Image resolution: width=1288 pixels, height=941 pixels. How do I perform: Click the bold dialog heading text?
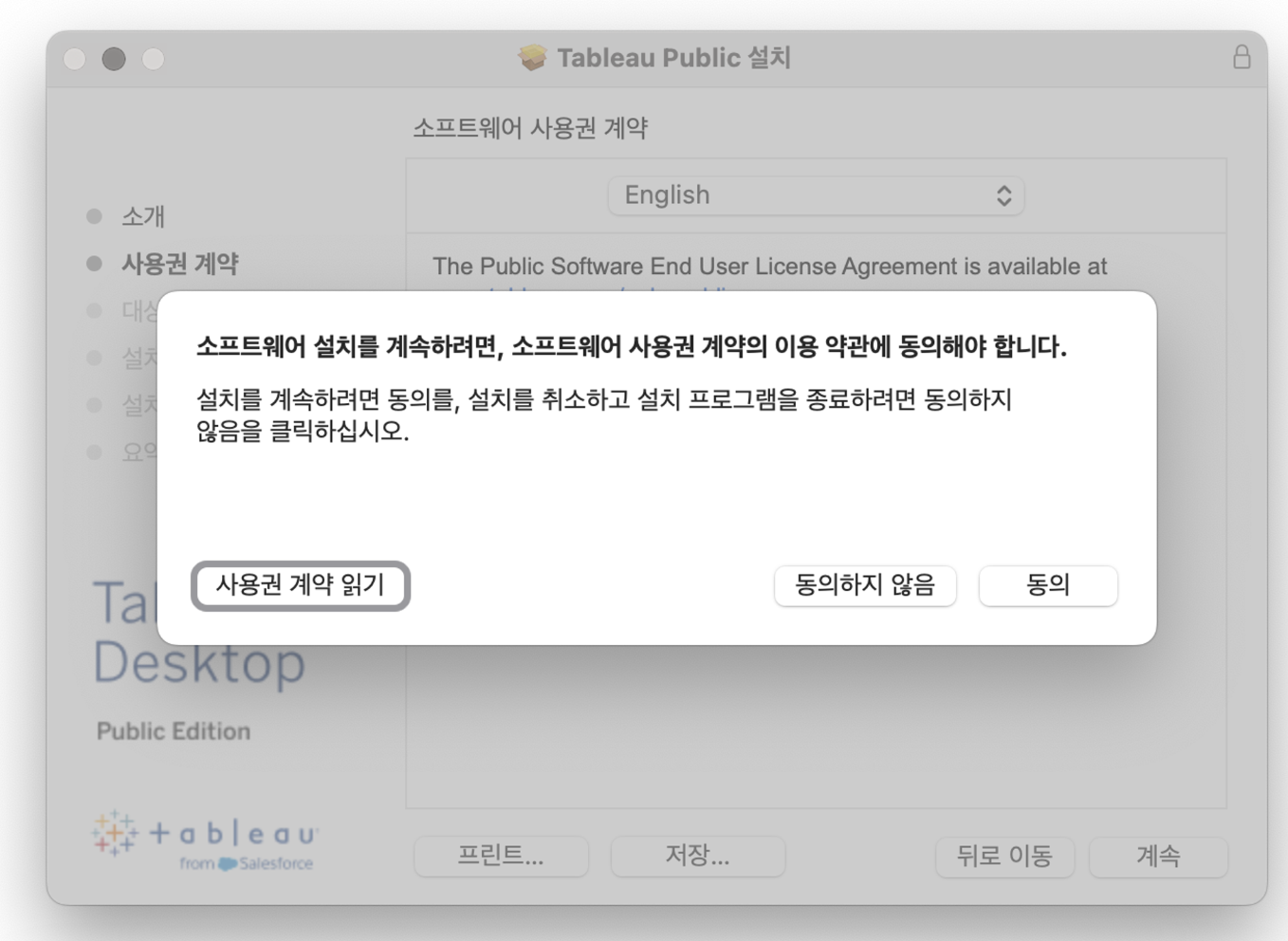click(632, 346)
